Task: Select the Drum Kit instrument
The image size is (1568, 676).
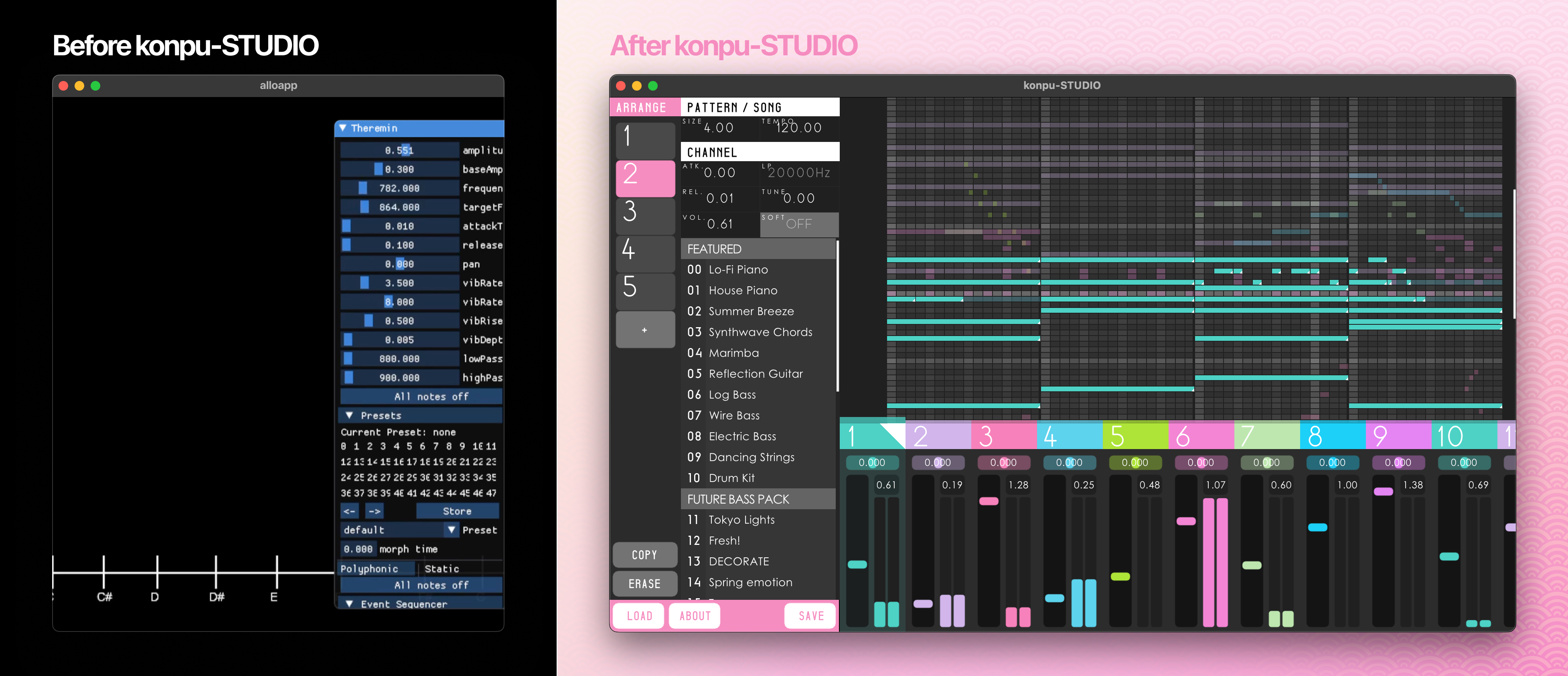Action: pyautogui.click(x=758, y=478)
